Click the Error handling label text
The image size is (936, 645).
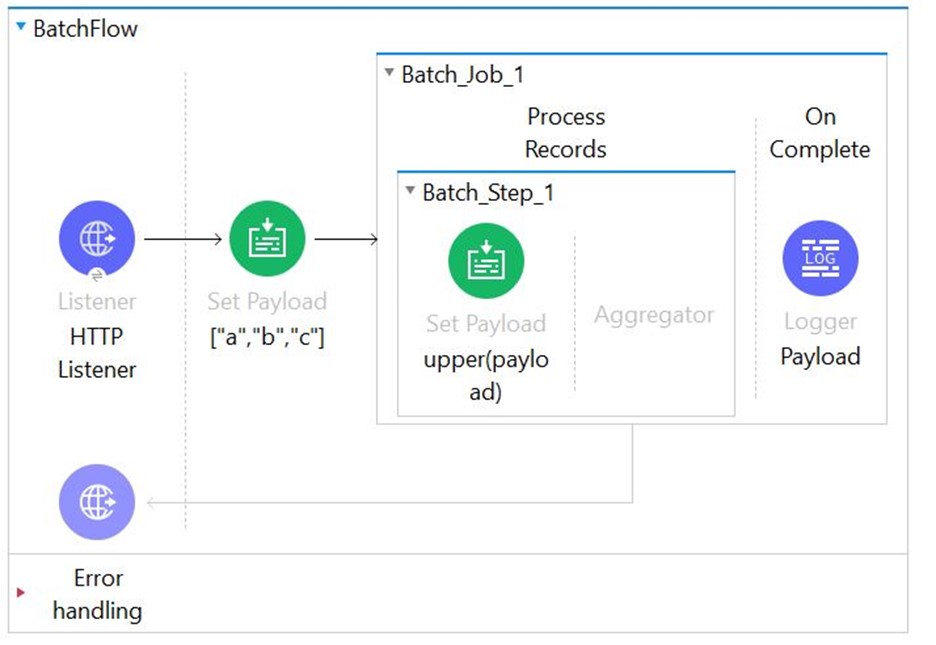pyautogui.click(x=97, y=594)
